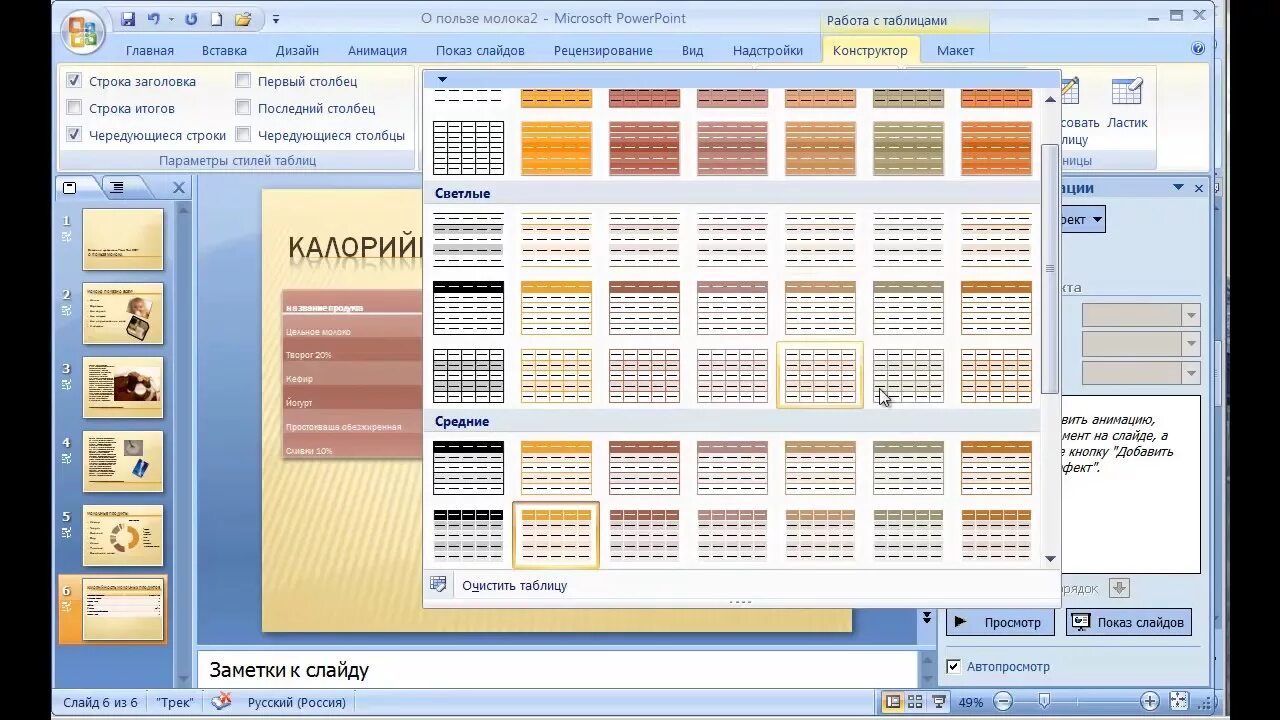Choose Очистить таблицу in the gallery
Screen dimensions: 1280x720
pos(514,585)
